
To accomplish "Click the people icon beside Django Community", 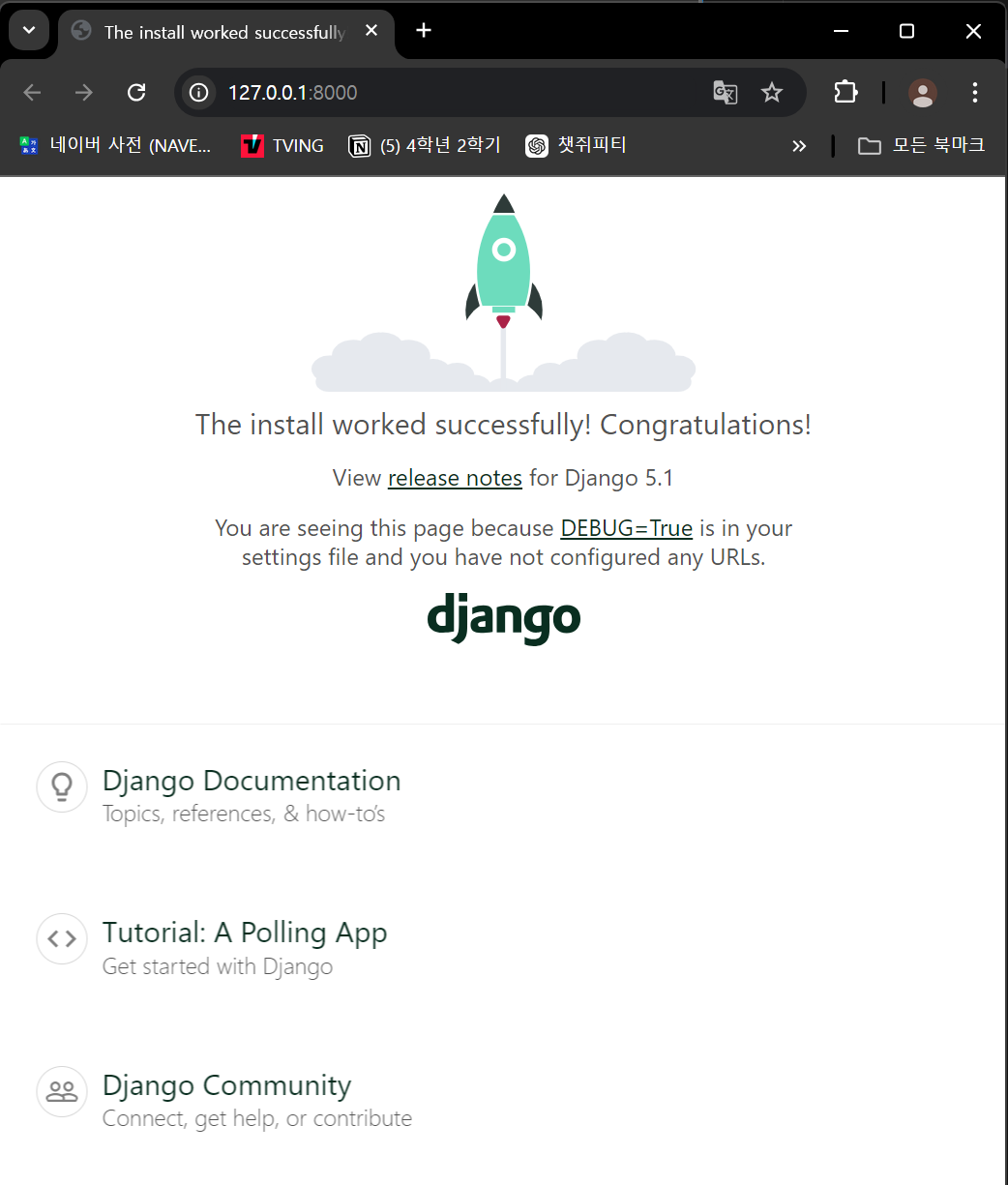I will (x=62, y=1091).
